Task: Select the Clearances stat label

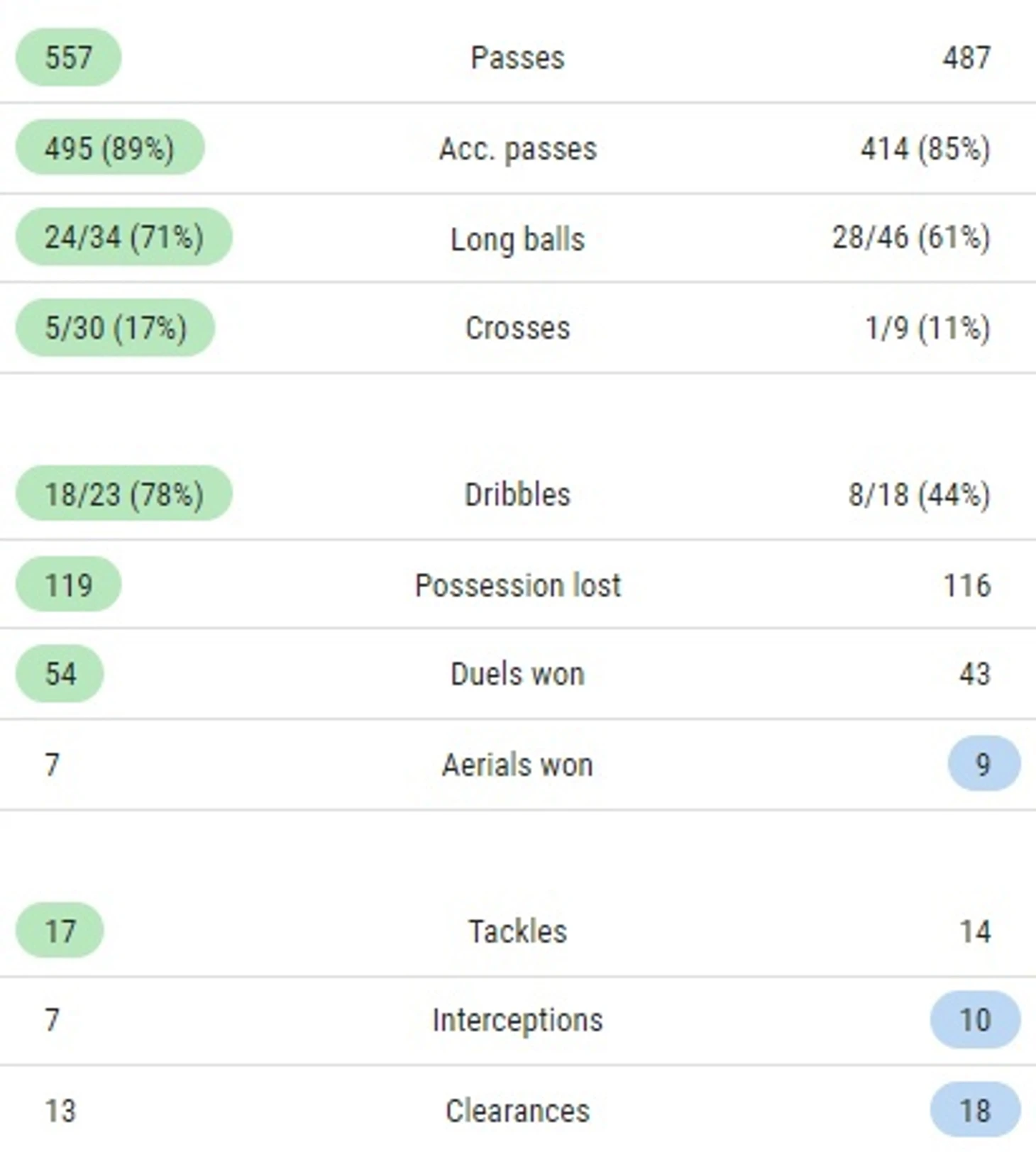Action: [517, 1111]
